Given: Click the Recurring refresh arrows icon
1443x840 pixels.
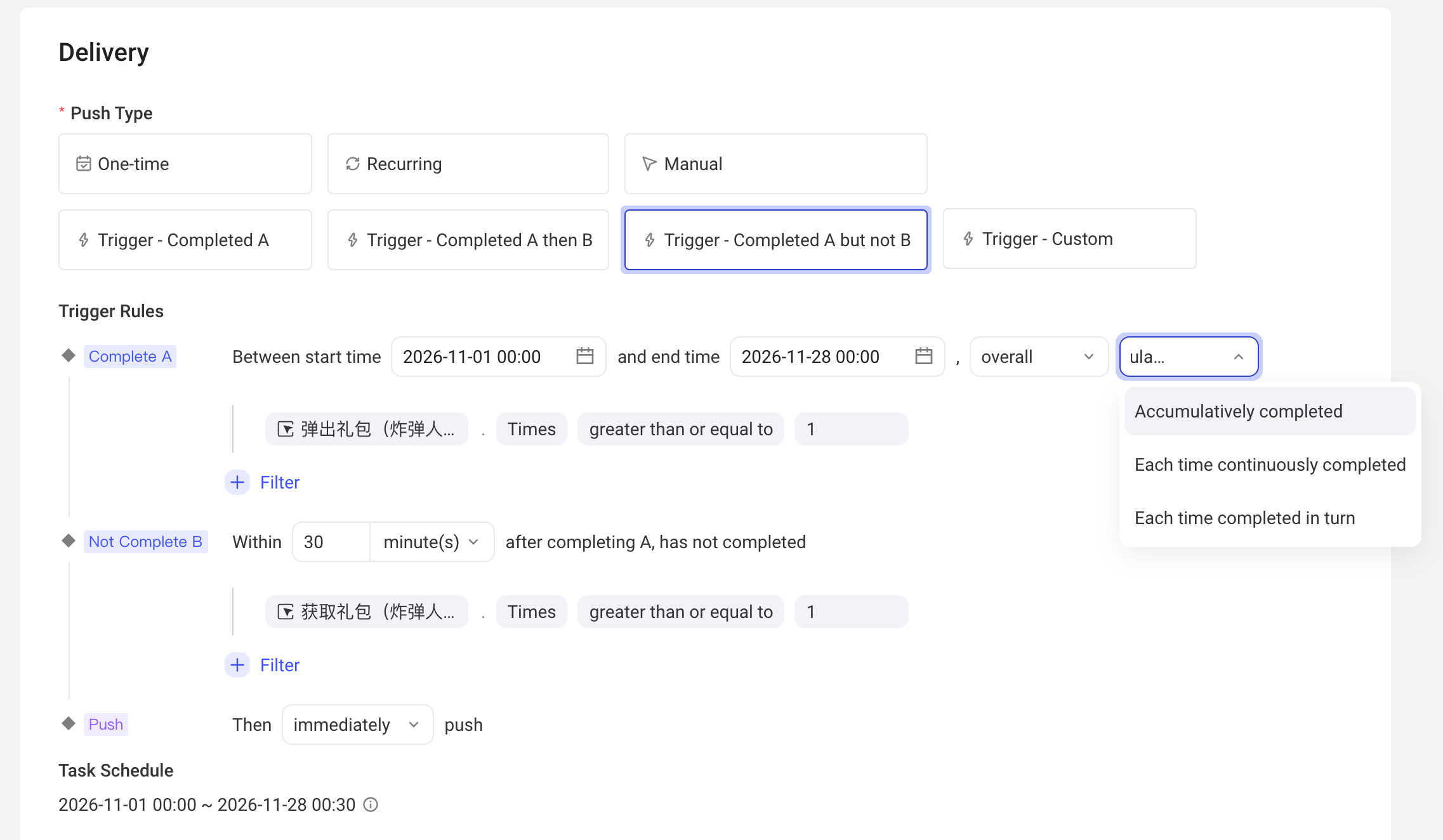Looking at the screenshot, I should coord(353,164).
